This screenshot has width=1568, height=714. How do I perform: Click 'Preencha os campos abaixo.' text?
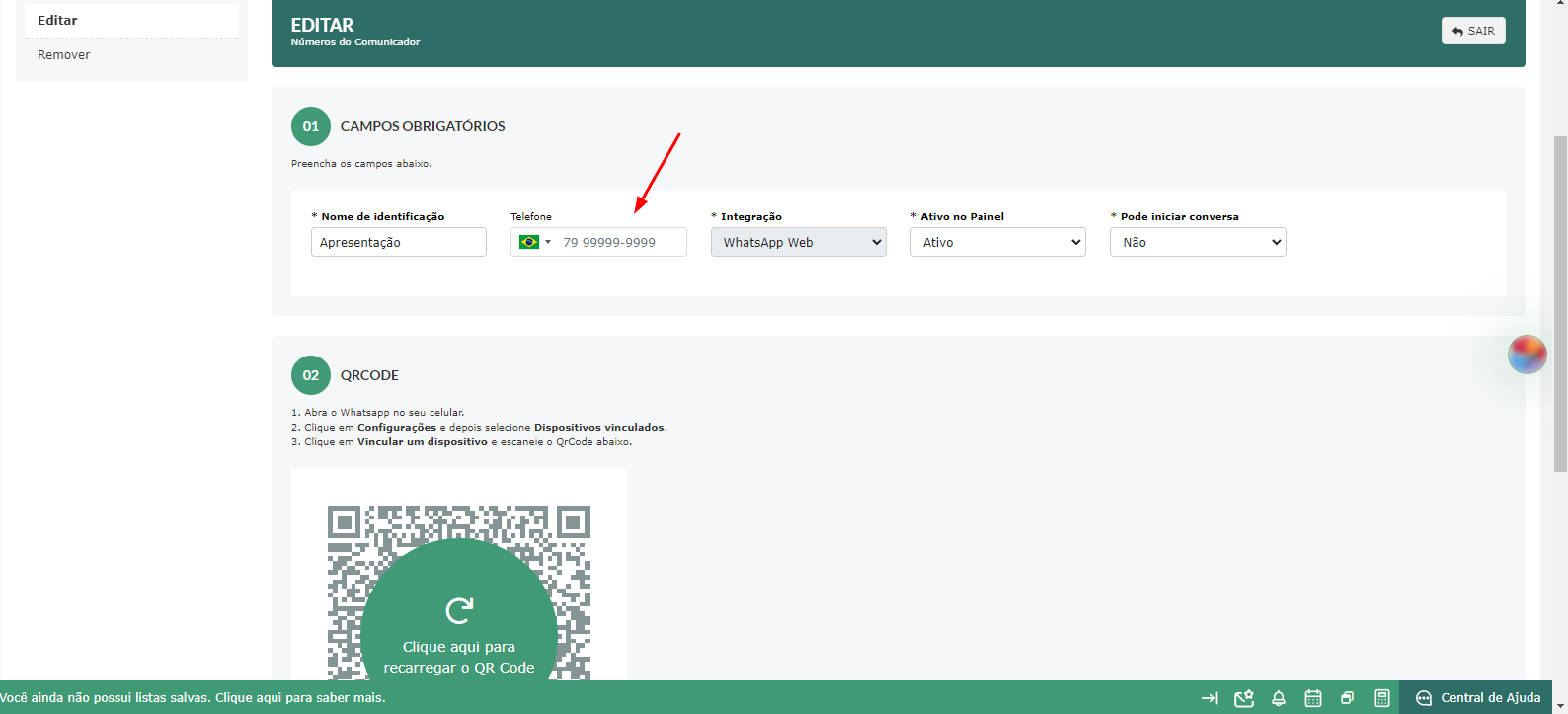tap(361, 164)
